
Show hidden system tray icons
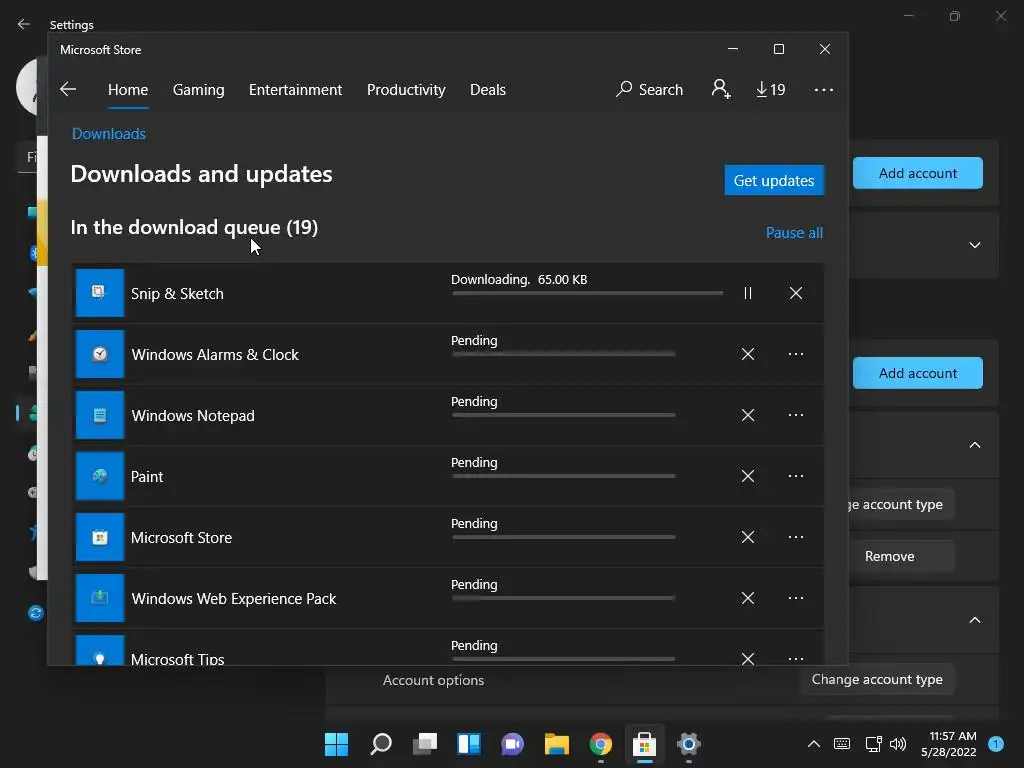coord(814,744)
